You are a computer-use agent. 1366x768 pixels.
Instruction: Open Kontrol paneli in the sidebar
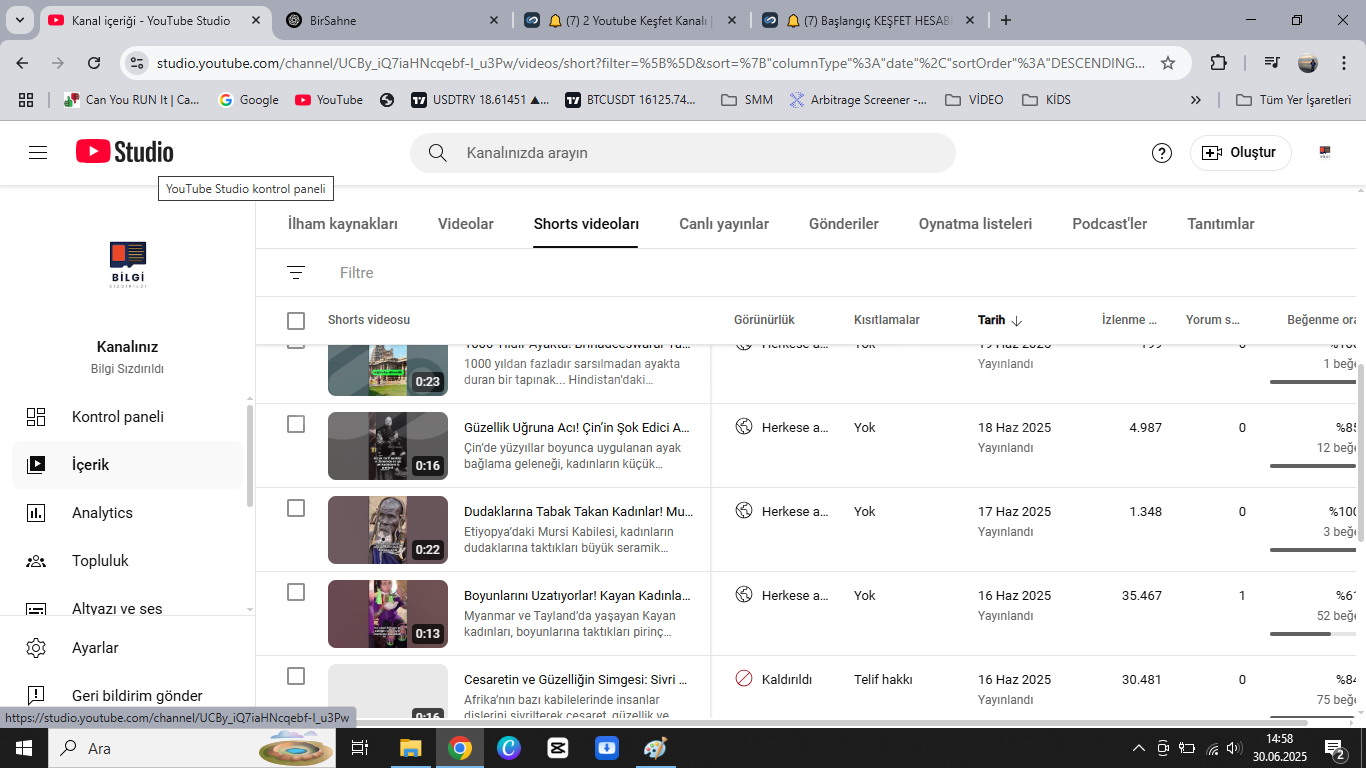[128, 417]
